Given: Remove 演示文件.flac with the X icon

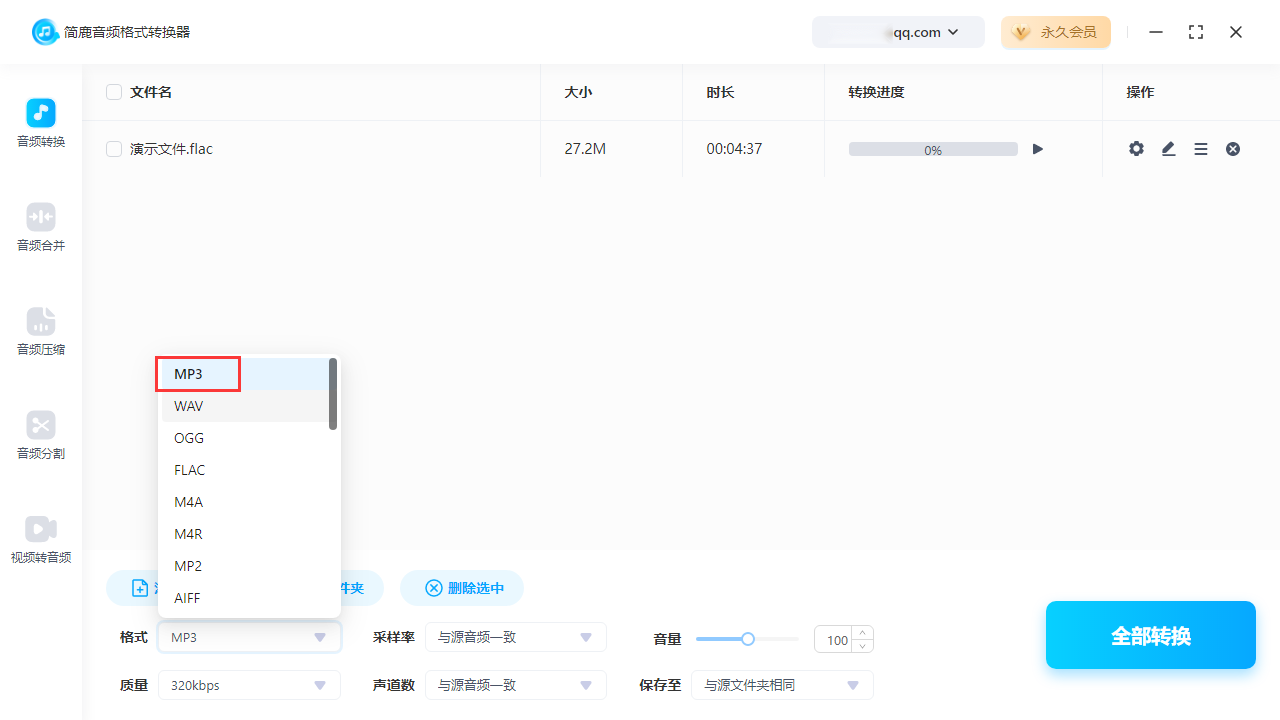Looking at the screenshot, I should click(x=1232, y=148).
